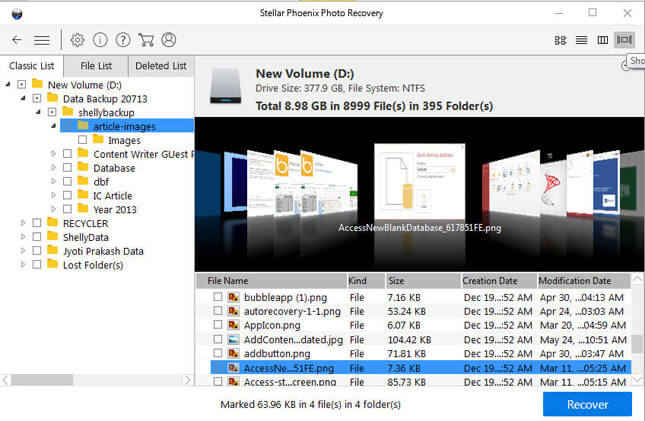The width and height of the screenshot is (645, 421).
Task: Toggle the RECYCLER folder checkbox
Action: pyautogui.click(x=37, y=223)
